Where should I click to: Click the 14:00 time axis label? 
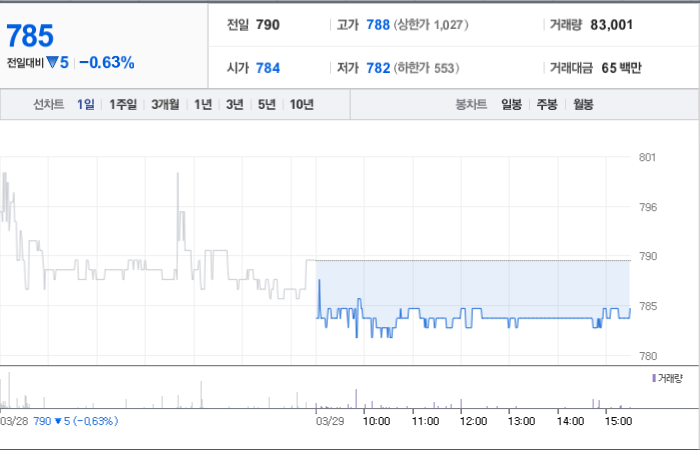pyautogui.click(x=570, y=421)
